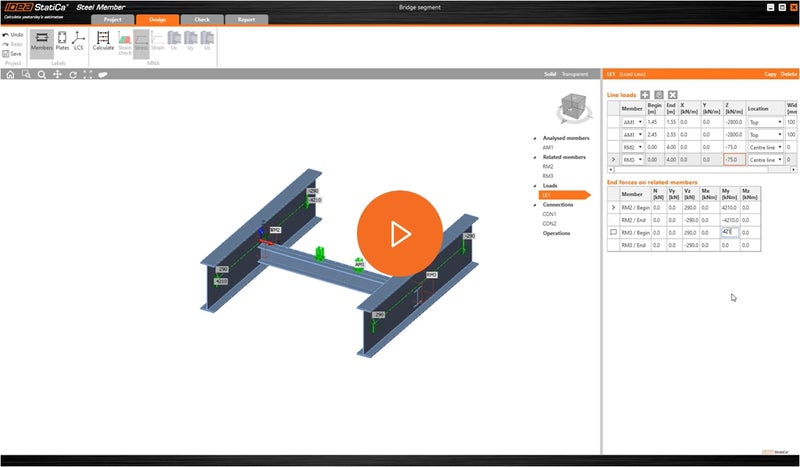Click the middle line loads icon
Screen dimensions: 800x467
tap(659, 95)
